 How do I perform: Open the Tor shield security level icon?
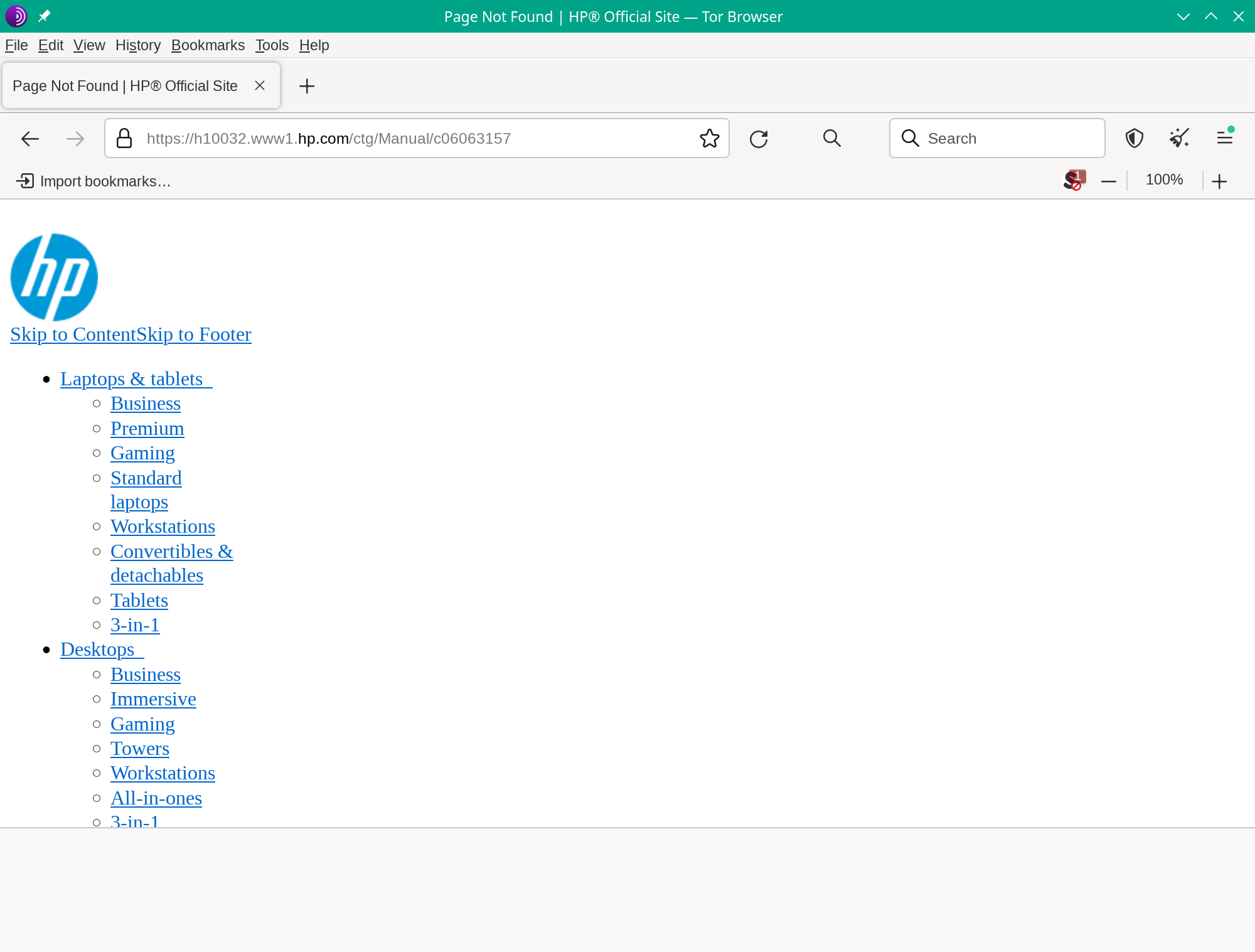pos(1134,138)
